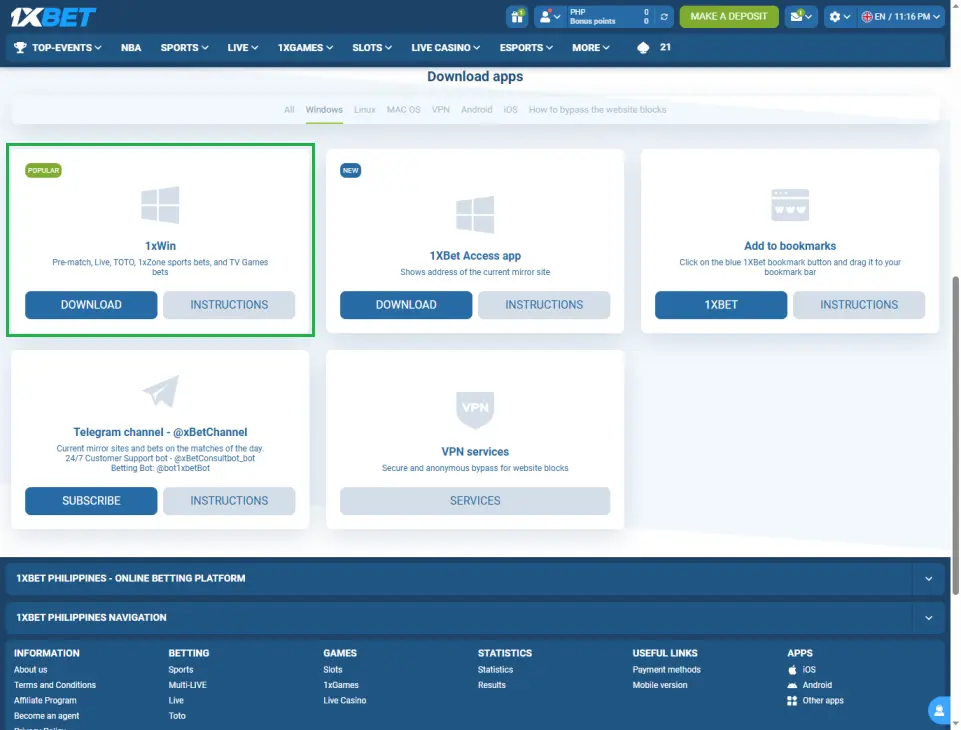Screen dimensions: 961x730
Task: Open the Payment methods footer link
Action: 666,670
